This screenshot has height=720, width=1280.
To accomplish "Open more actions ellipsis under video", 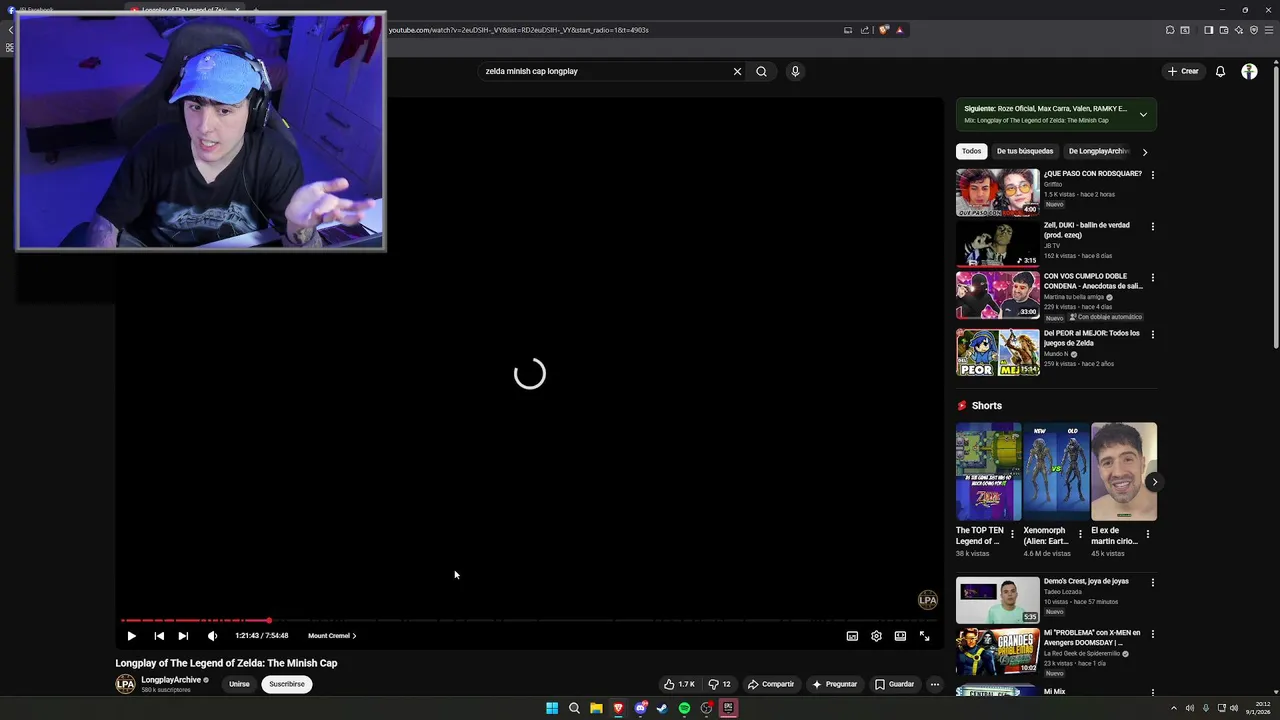I will pyautogui.click(x=934, y=684).
